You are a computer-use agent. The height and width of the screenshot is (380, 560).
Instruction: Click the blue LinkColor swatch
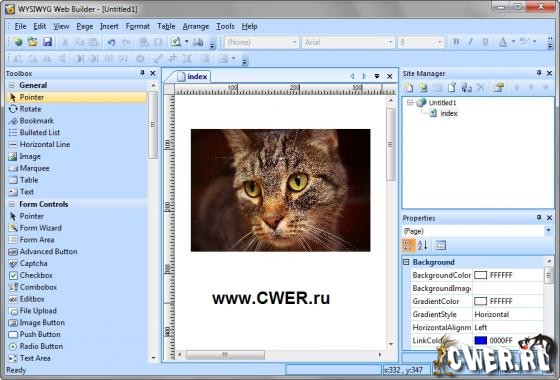tap(480, 340)
